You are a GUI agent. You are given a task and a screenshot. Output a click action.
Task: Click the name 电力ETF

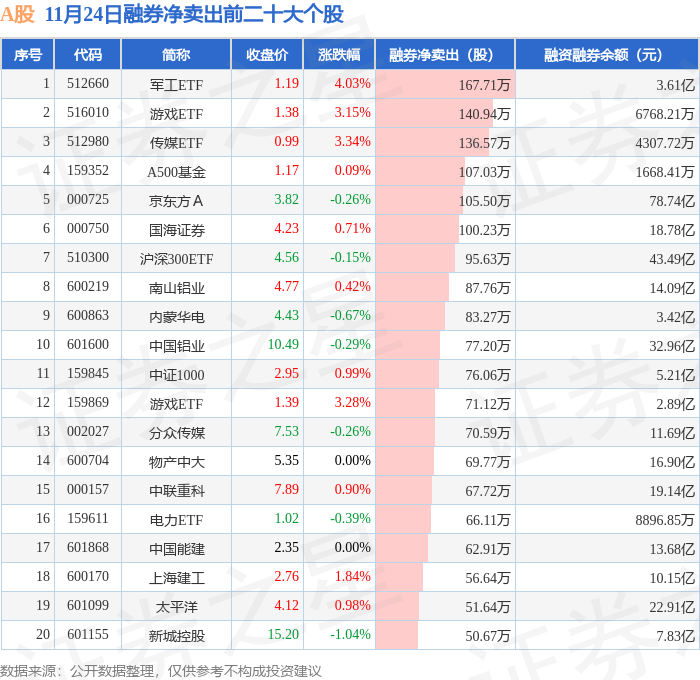point(176,520)
